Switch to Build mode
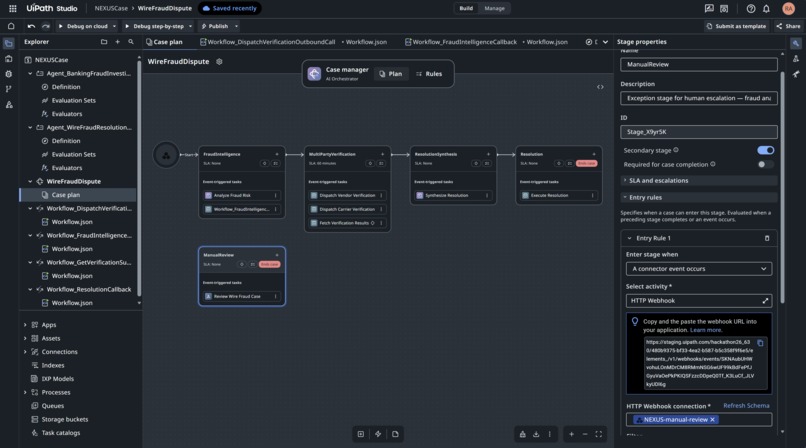Viewport: 806px width, 448px height. point(466,8)
